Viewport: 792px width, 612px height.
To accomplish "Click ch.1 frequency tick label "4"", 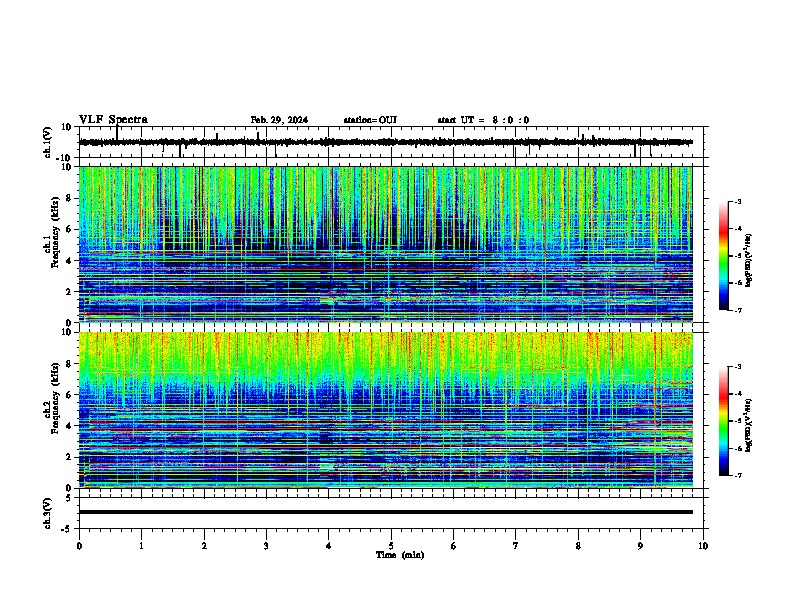I will (x=70, y=261).
